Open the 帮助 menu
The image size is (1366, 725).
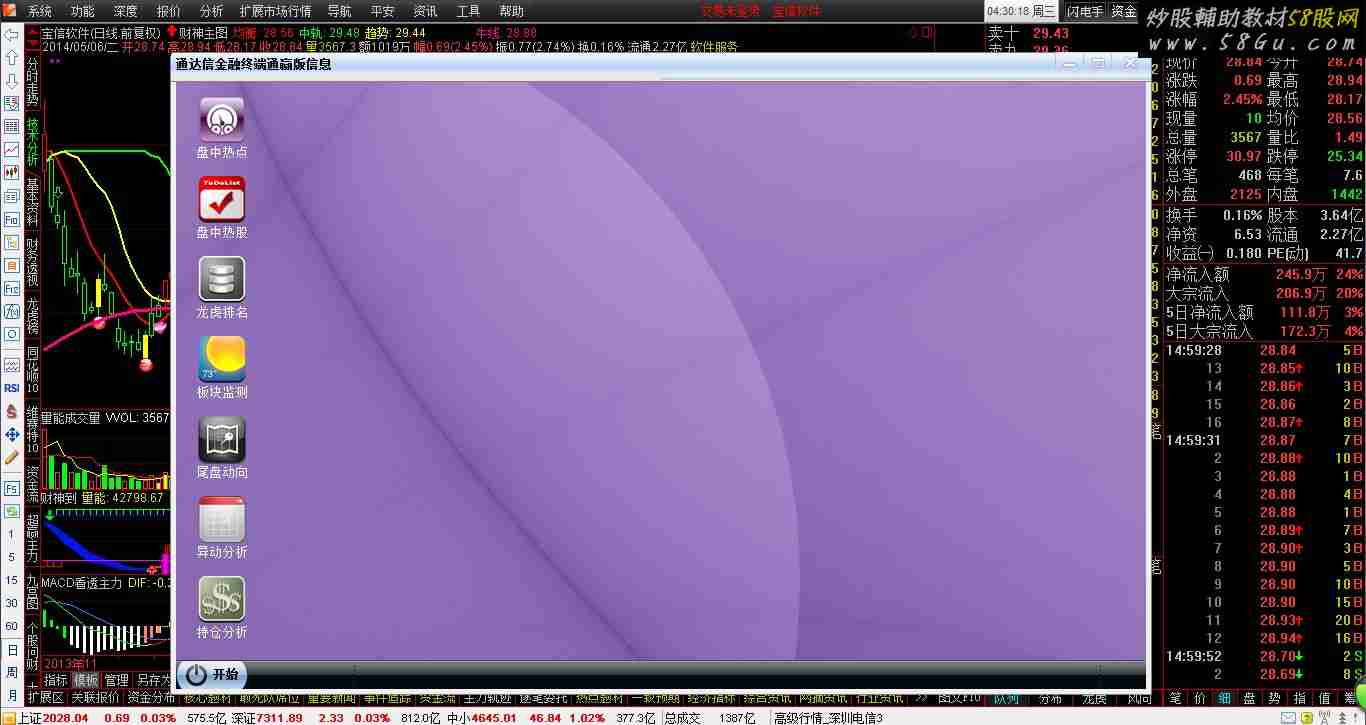(x=511, y=11)
